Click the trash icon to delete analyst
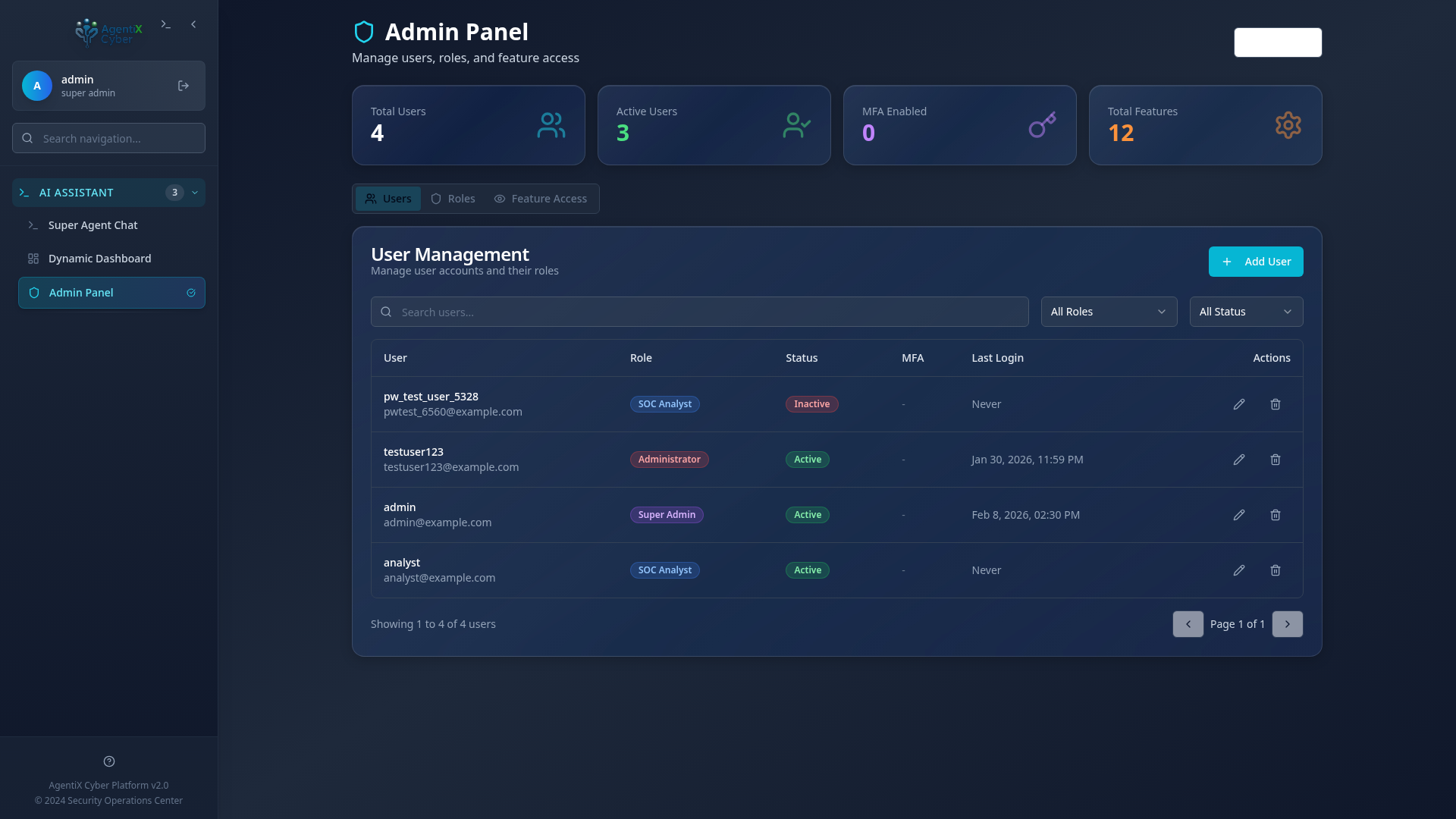1456x819 pixels. click(1275, 570)
